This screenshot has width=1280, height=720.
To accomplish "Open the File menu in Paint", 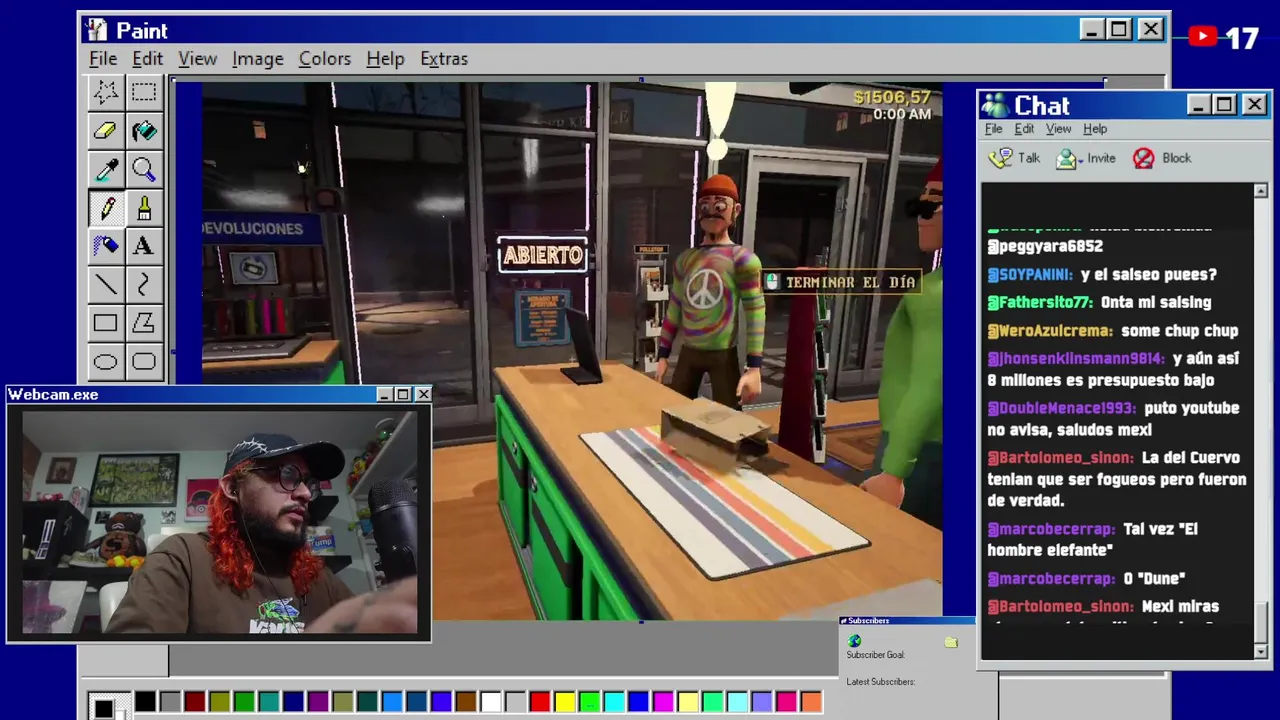I will coord(103,59).
